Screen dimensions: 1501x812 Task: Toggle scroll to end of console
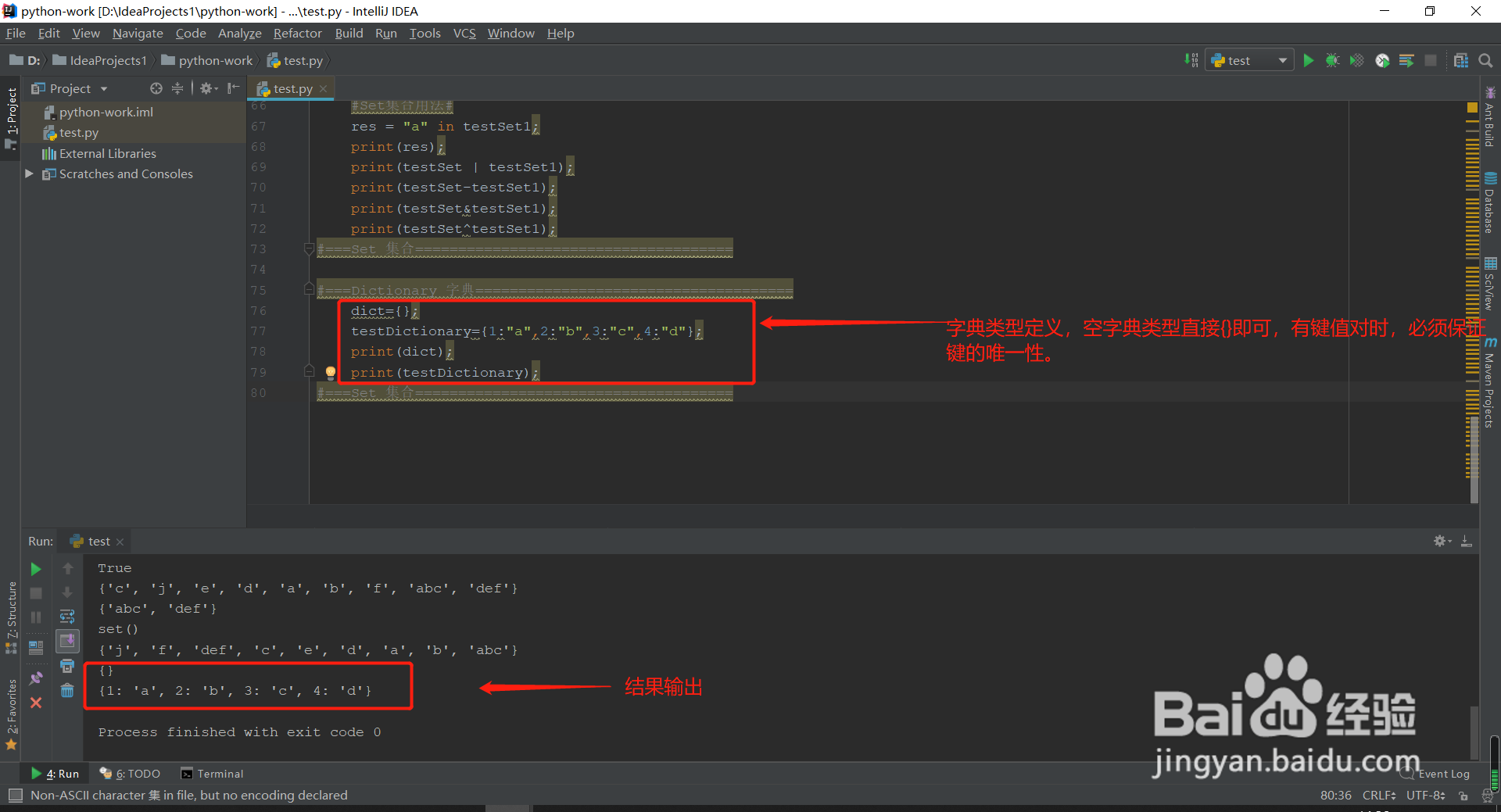pos(67,642)
